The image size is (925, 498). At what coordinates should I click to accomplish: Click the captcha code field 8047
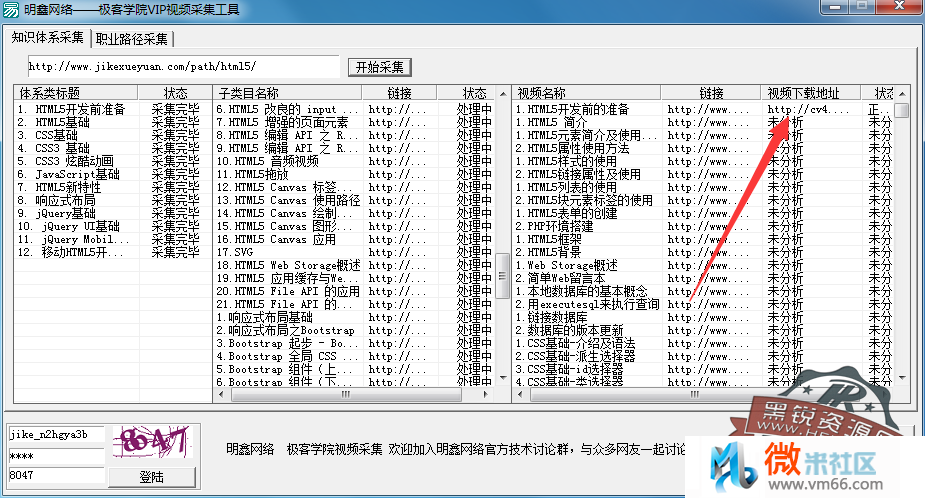click(56, 476)
